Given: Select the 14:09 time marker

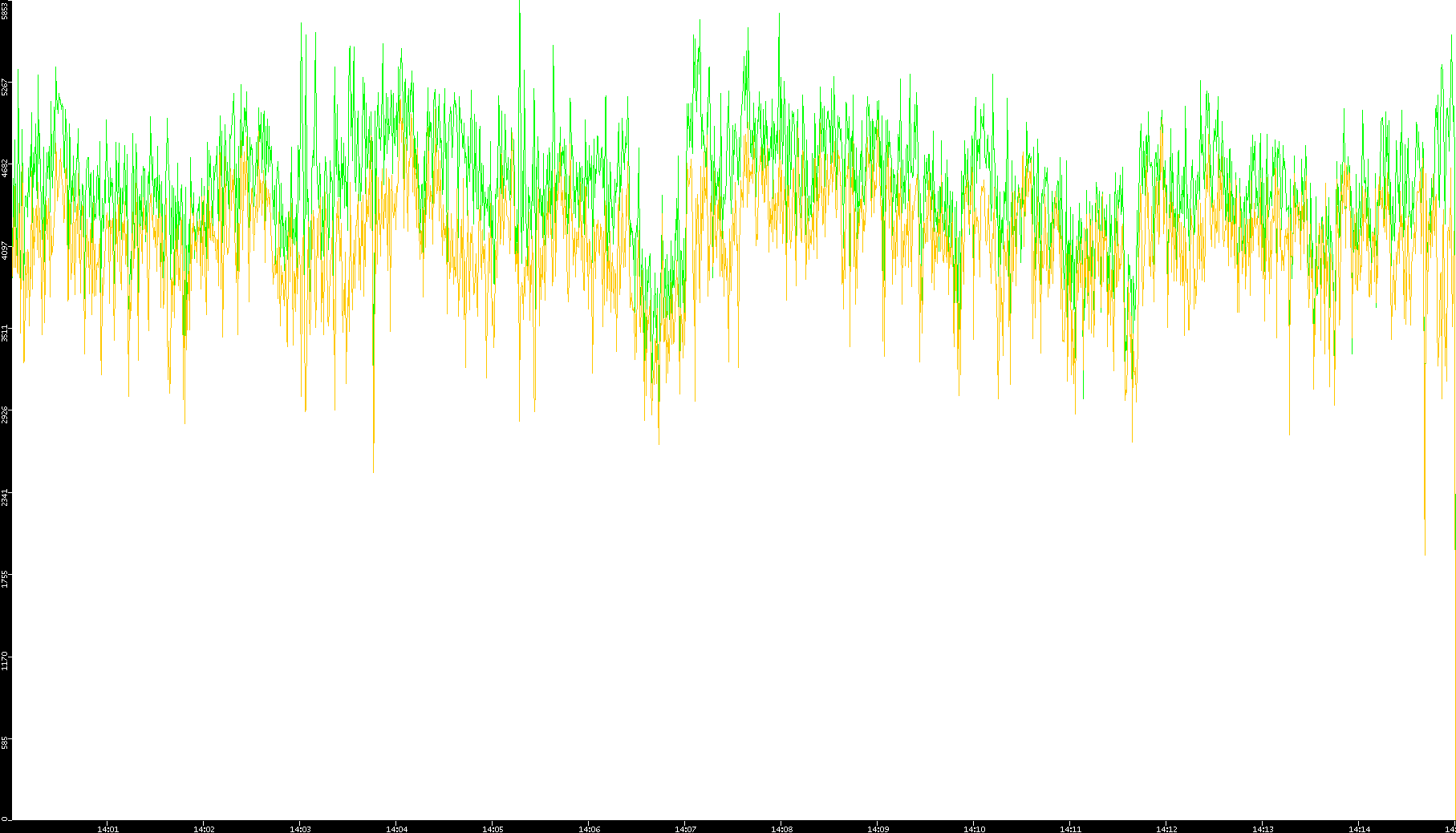Looking at the screenshot, I should [x=878, y=828].
